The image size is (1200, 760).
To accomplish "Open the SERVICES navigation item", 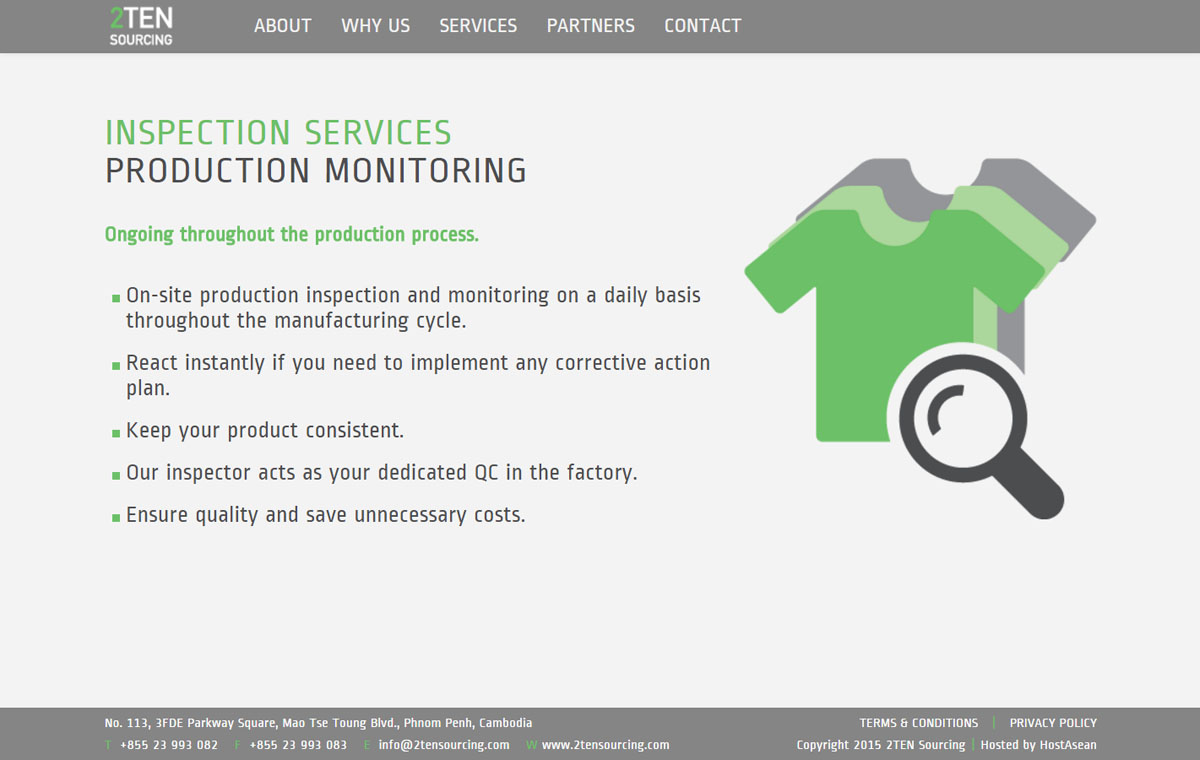I will click(x=478, y=26).
